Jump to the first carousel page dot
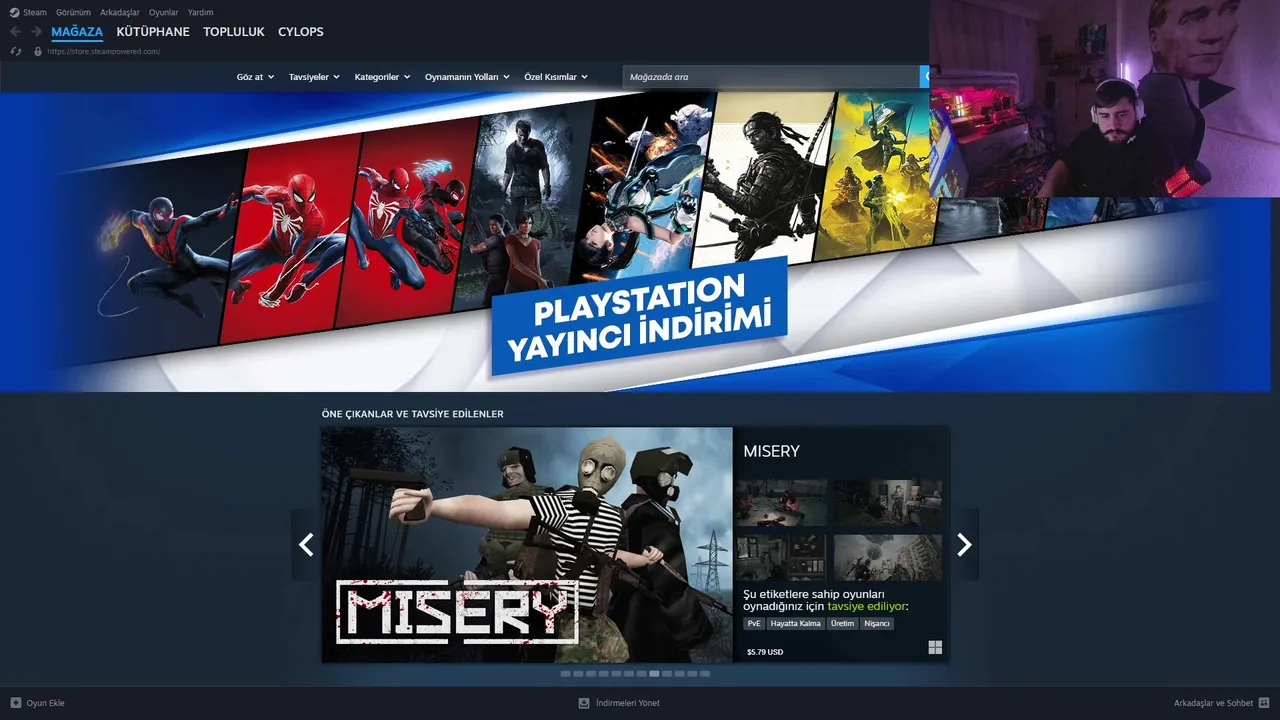This screenshot has width=1280, height=720. tap(565, 674)
